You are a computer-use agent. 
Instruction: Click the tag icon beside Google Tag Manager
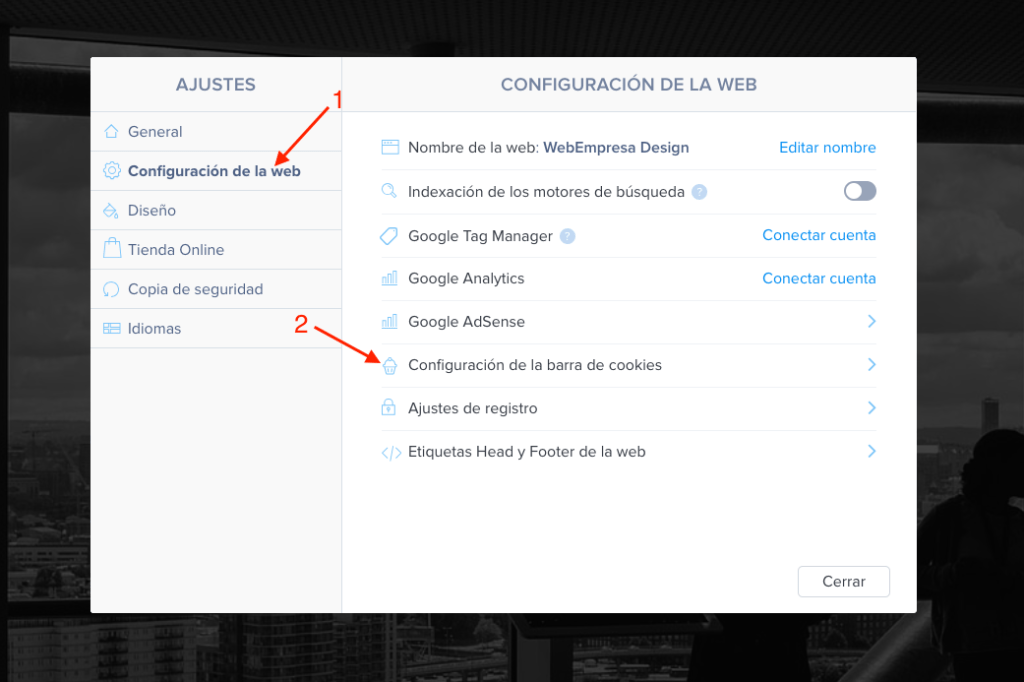(x=389, y=236)
